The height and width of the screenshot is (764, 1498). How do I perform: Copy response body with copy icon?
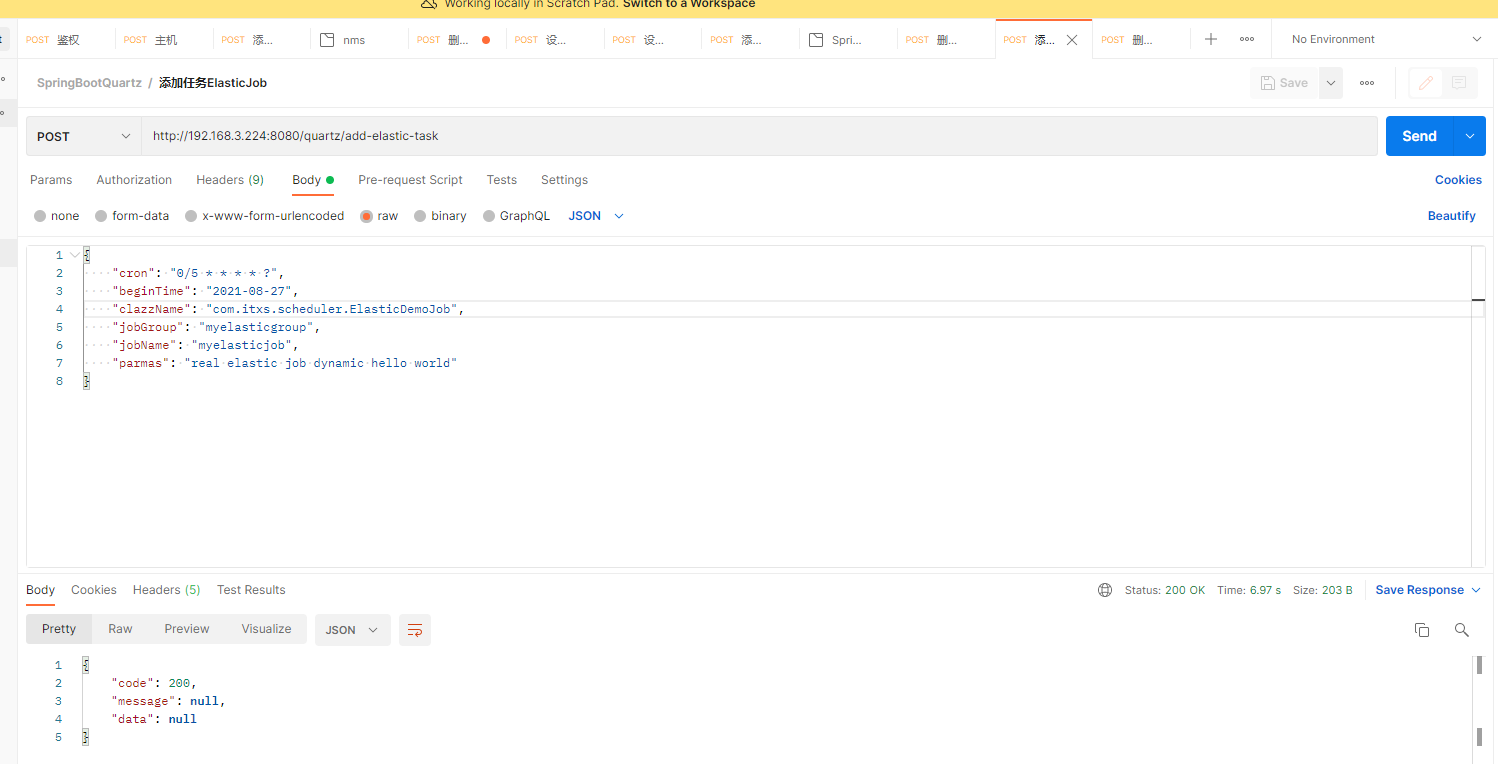pyautogui.click(x=1422, y=630)
